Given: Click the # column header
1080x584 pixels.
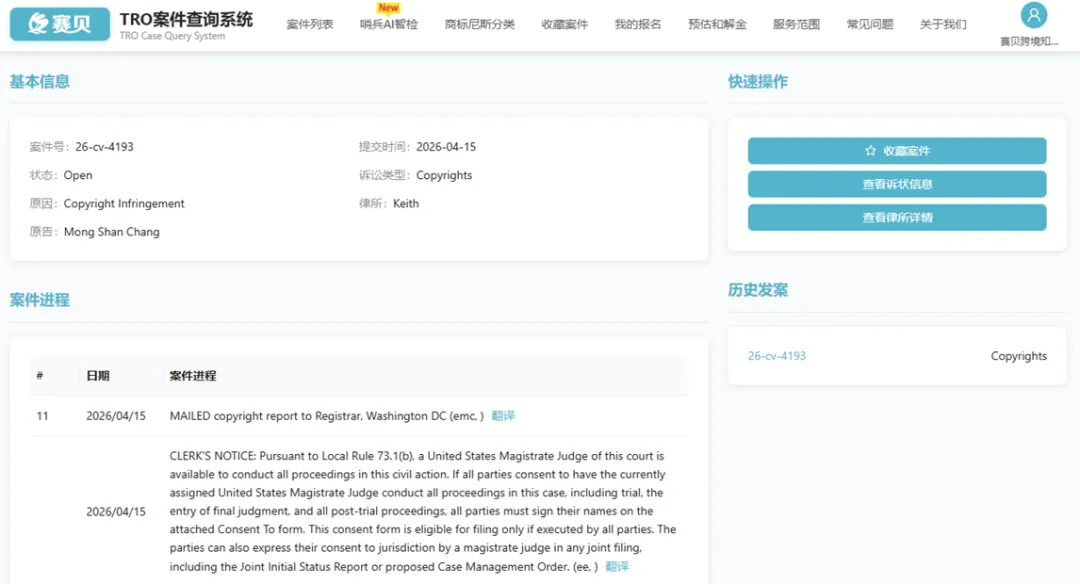Looking at the screenshot, I should coord(40,376).
